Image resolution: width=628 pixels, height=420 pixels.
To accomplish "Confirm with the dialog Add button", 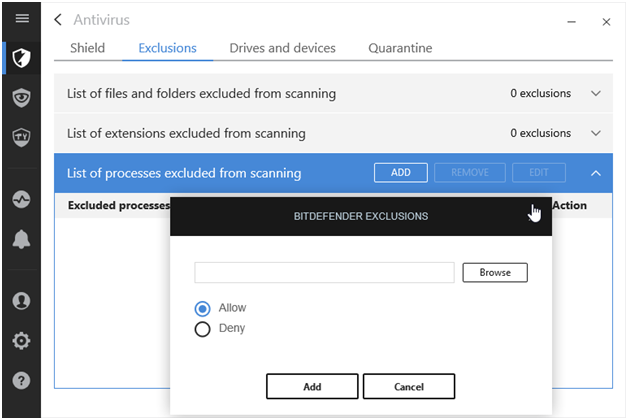I will pyautogui.click(x=312, y=386).
